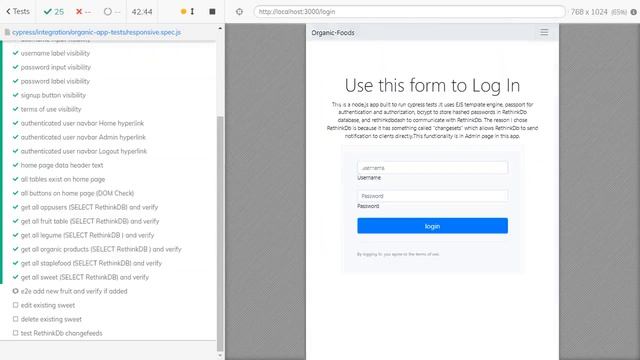Open the selector playground crosshair icon
This screenshot has width=640, height=360.
point(240,12)
